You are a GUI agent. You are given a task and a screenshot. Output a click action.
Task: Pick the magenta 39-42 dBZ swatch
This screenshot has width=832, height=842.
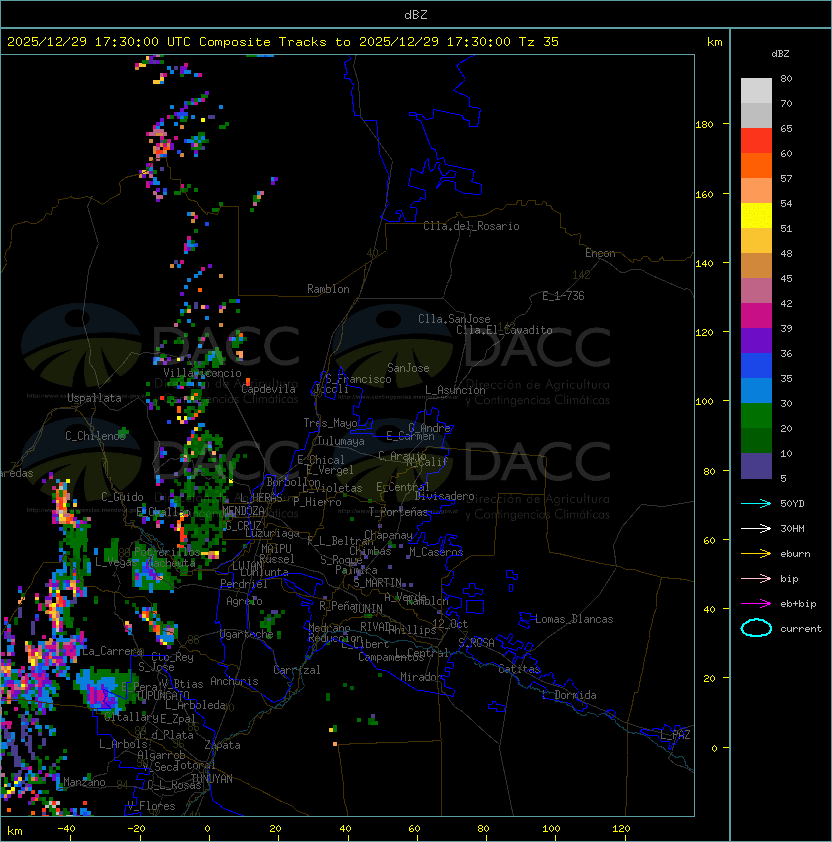(x=756, y=315)
